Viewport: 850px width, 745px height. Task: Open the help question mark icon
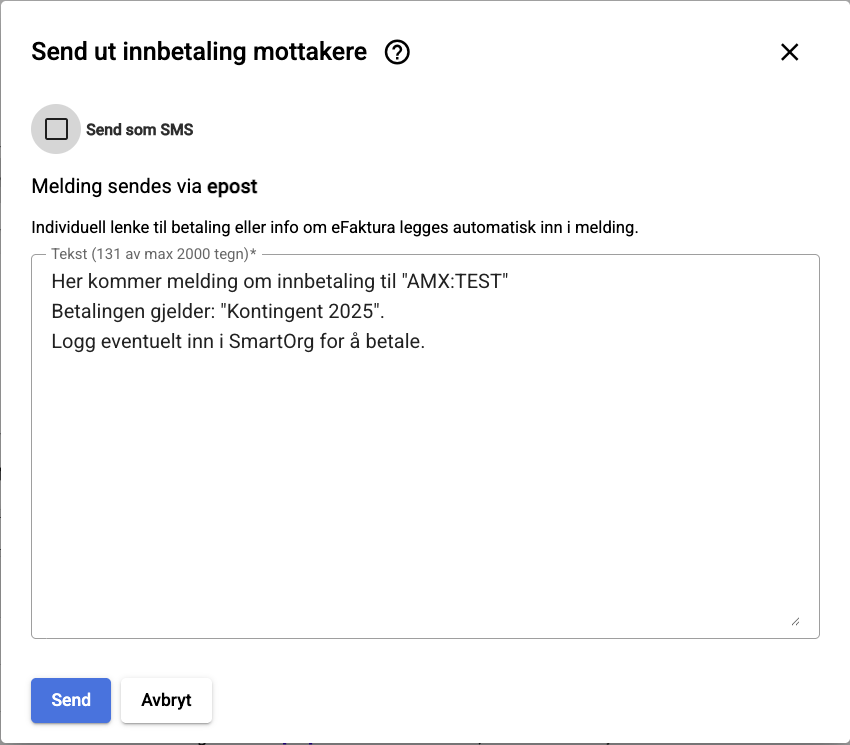(397, 53)
